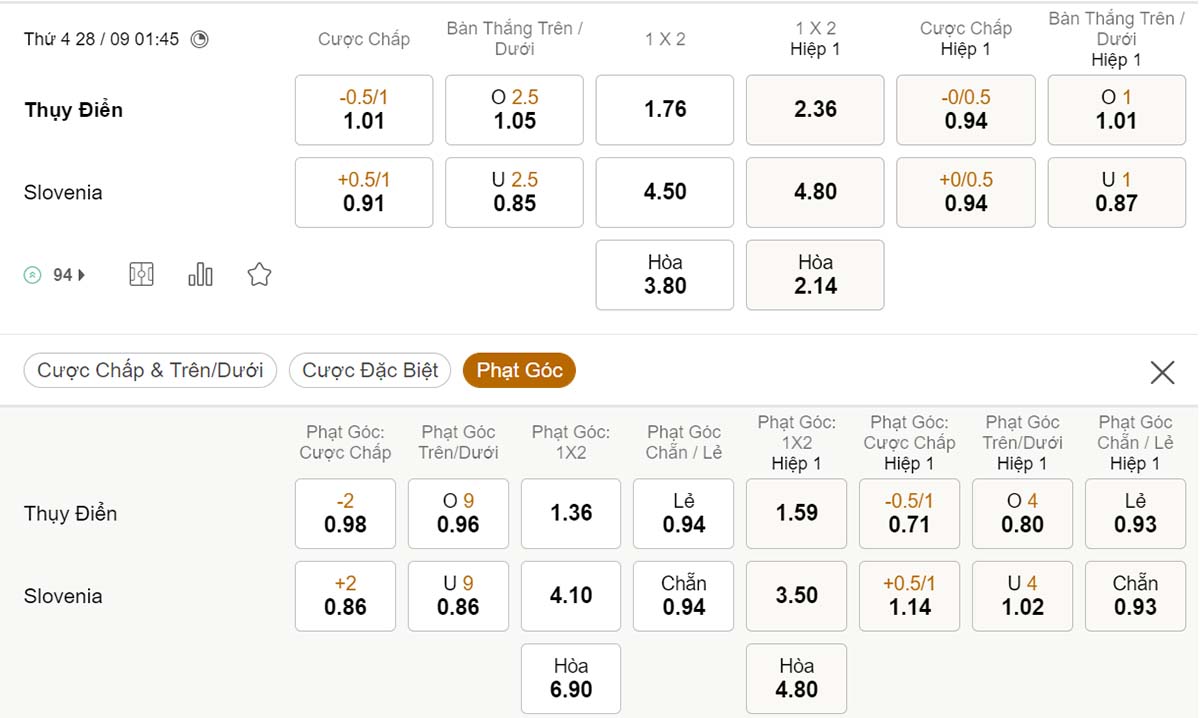Select the Phạt Góc tab

519,370
